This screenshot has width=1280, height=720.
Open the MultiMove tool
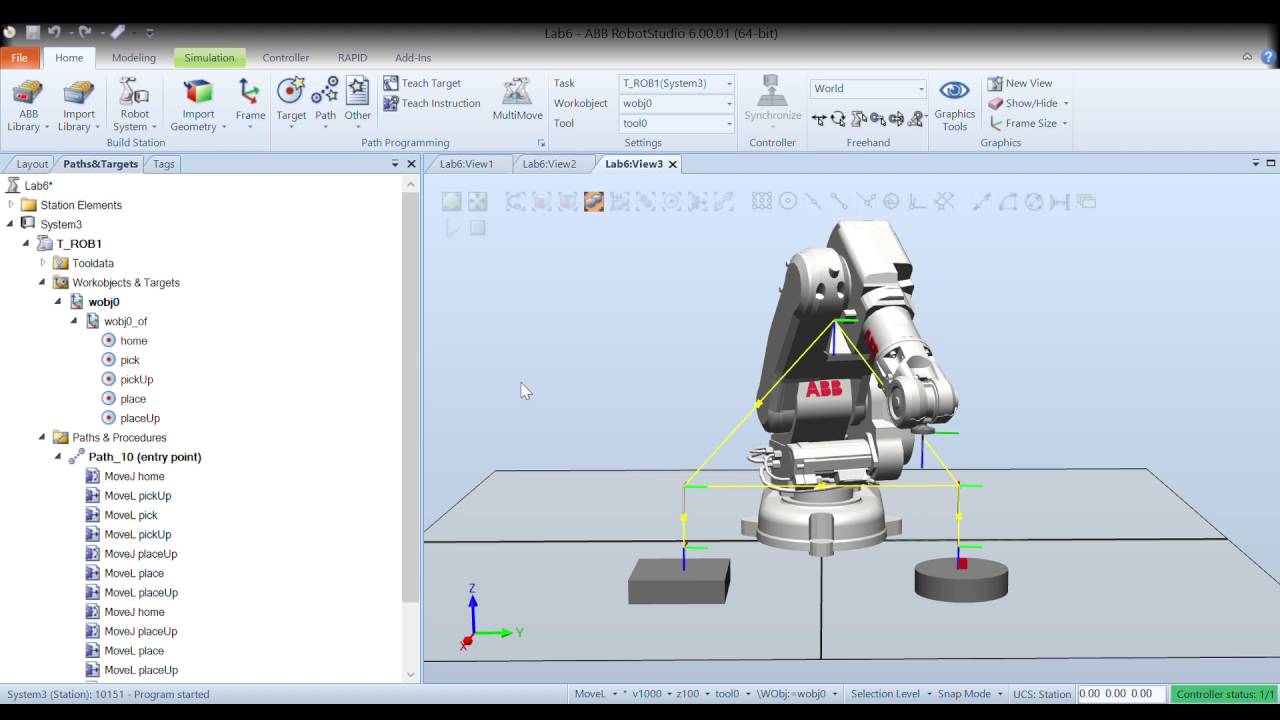pyautogui.click(x=517, y=100)
